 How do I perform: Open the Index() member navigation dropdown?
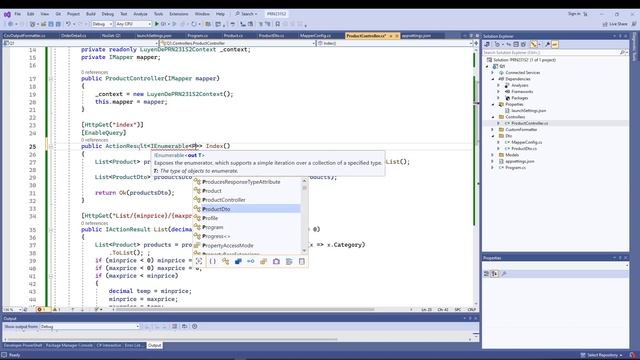point(394,43)
